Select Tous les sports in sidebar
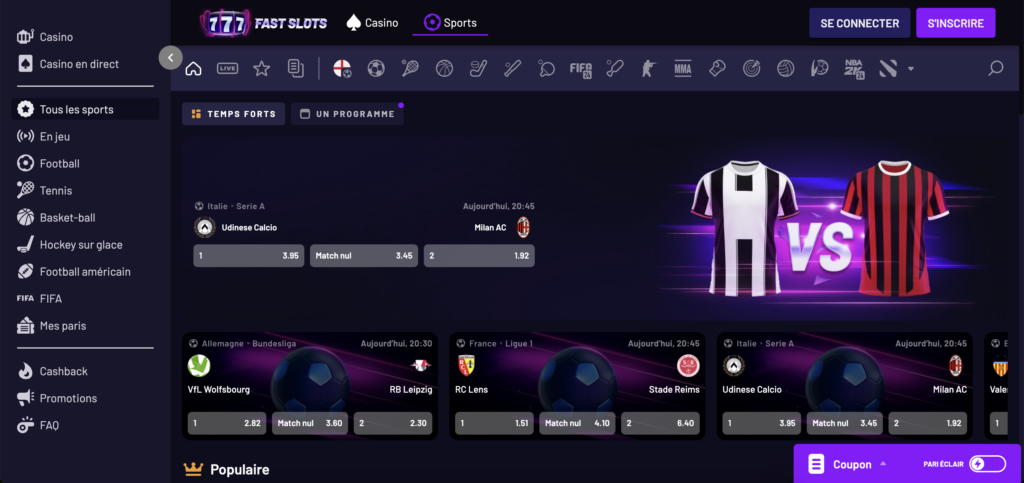1024x483 pixels. pos(85,109)
